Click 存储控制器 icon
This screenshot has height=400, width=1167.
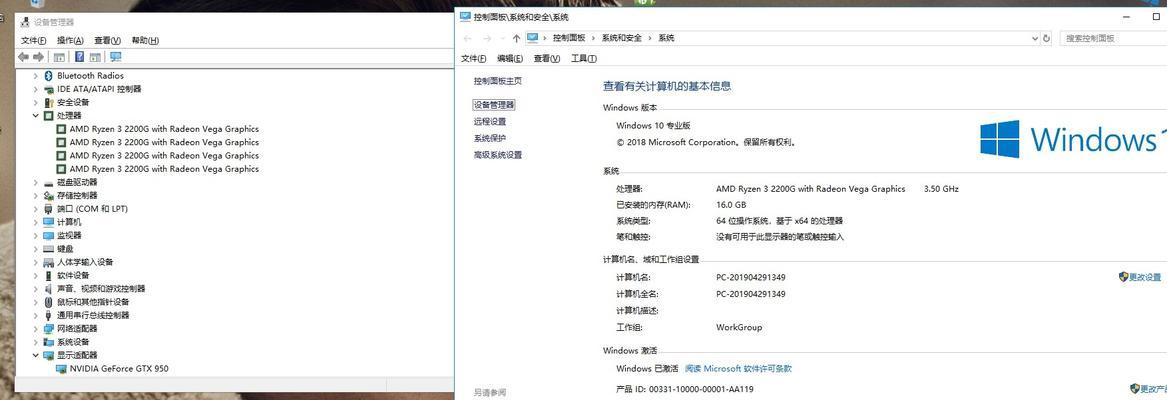pos(48,196)
